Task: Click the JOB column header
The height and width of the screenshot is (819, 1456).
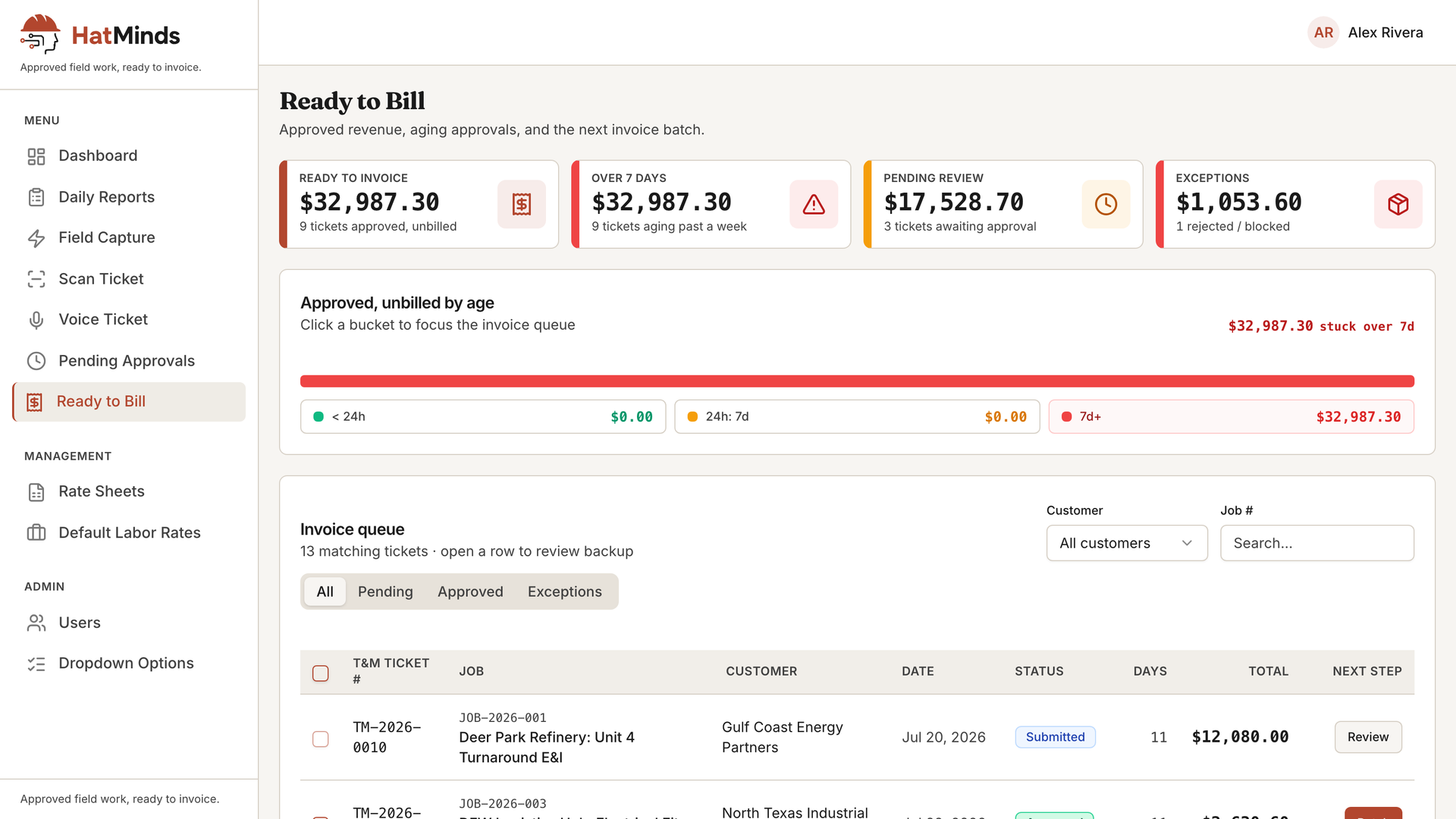Action: (x=471, y=671)
